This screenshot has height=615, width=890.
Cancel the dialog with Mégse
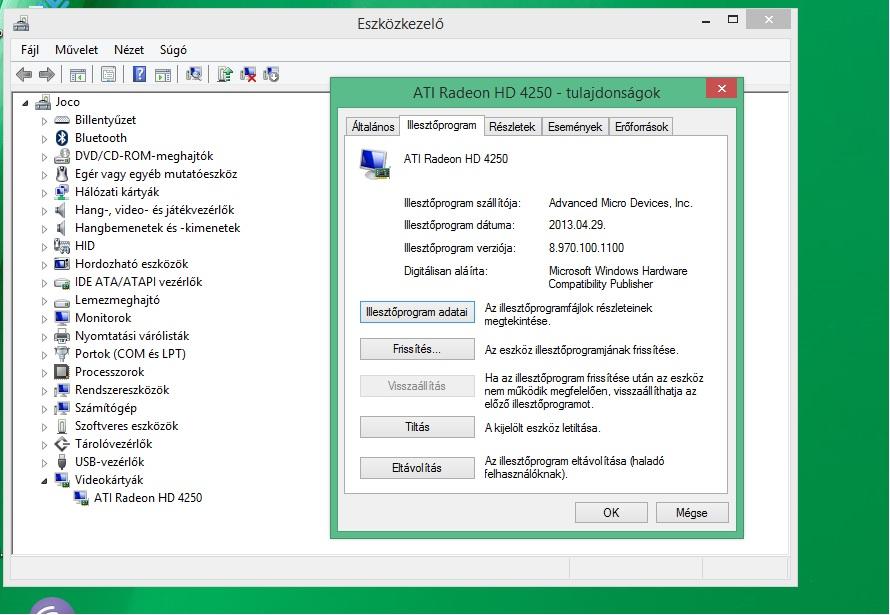point(692,513)
